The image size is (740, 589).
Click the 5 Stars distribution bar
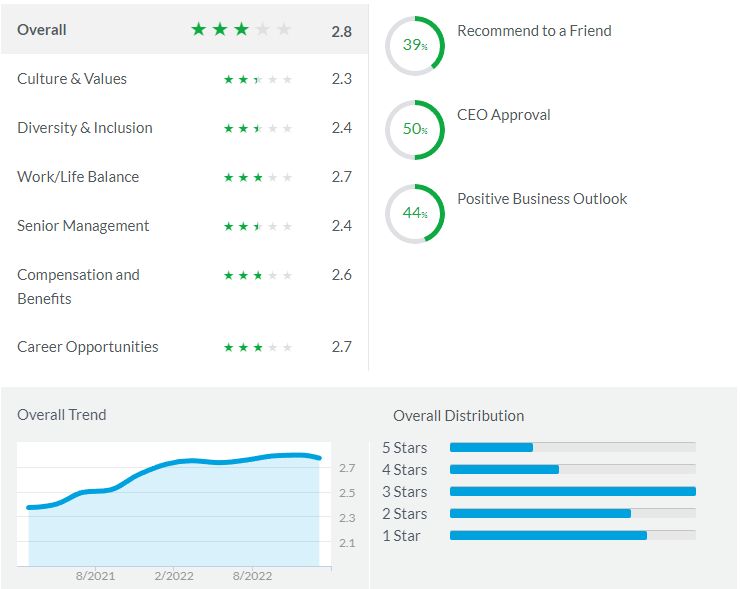click(572, 447)
